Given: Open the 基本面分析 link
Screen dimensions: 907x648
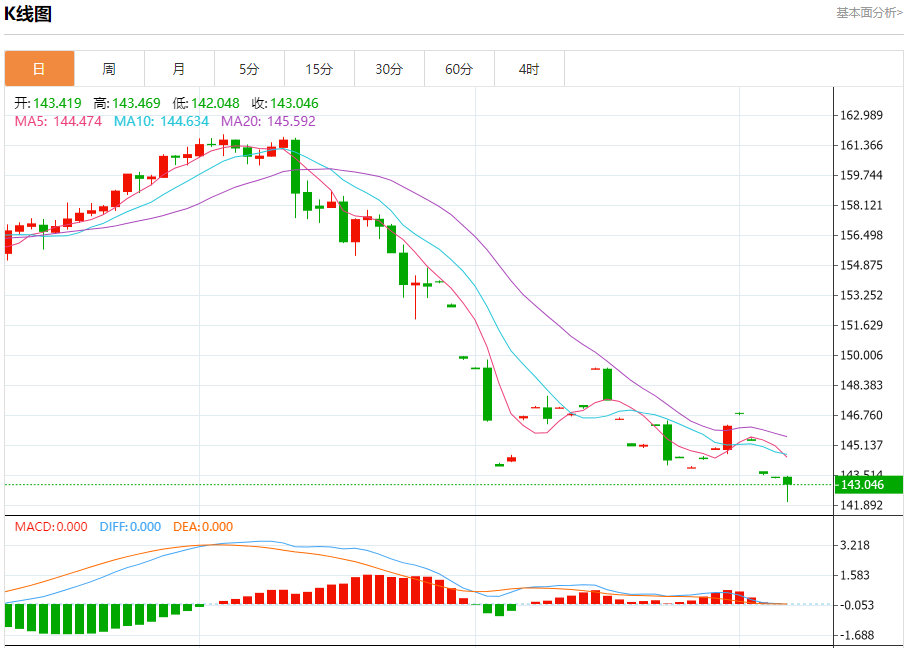Looking at the screenshot, I should coord(869,13).
